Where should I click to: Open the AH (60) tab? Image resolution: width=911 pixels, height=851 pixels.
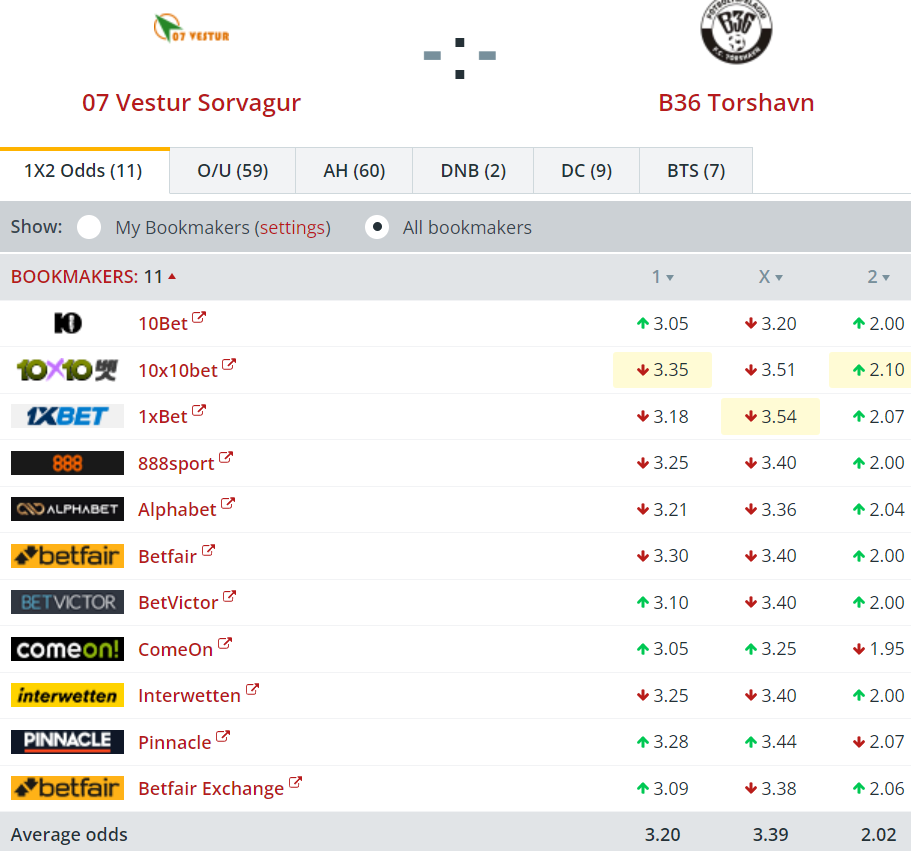click(354, 171)
